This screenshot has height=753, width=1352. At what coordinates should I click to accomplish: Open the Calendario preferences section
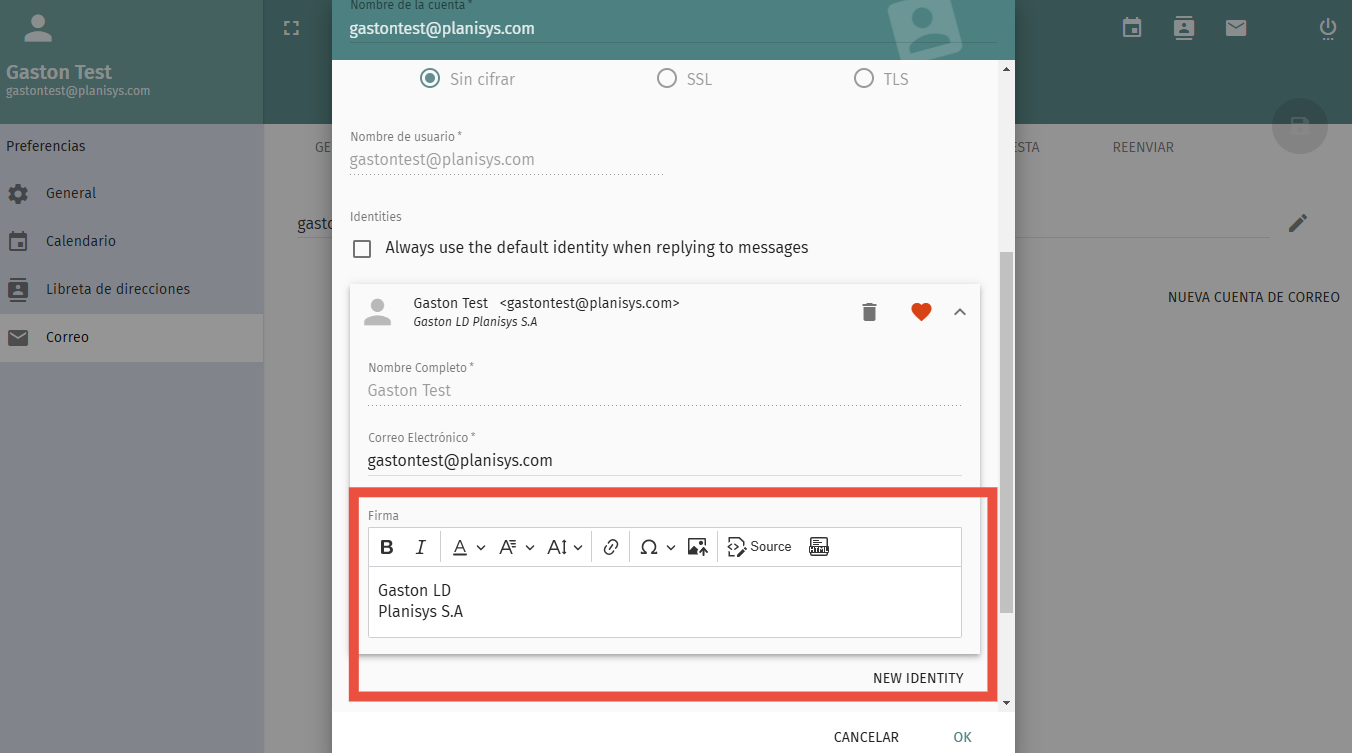click(81, 241)
